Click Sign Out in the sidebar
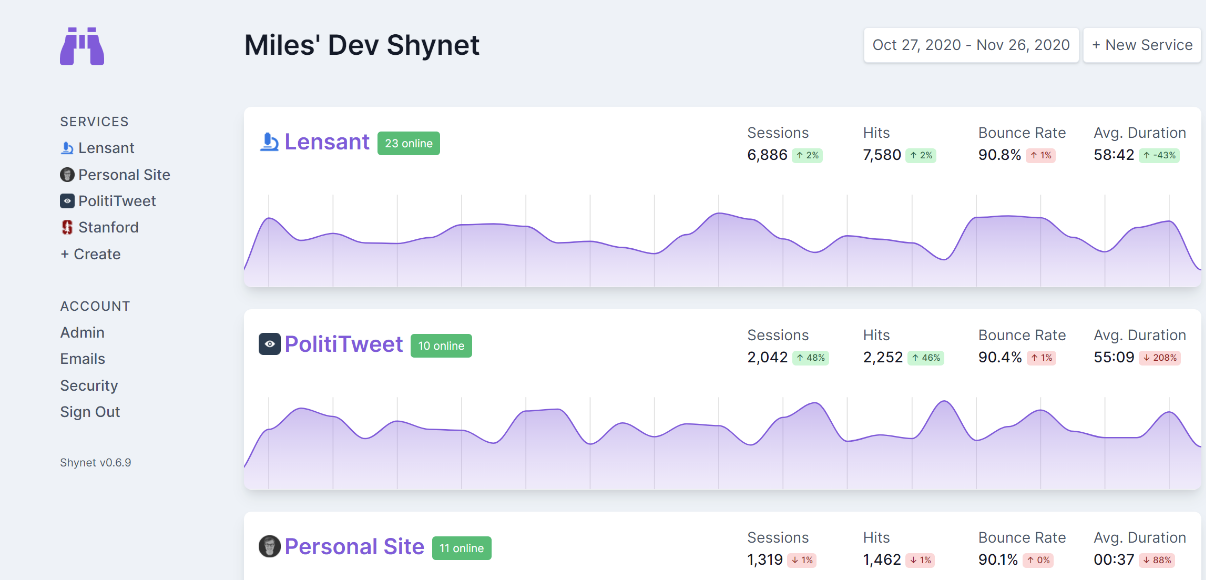Screen dimensions: 1206x580 [90, 412]
